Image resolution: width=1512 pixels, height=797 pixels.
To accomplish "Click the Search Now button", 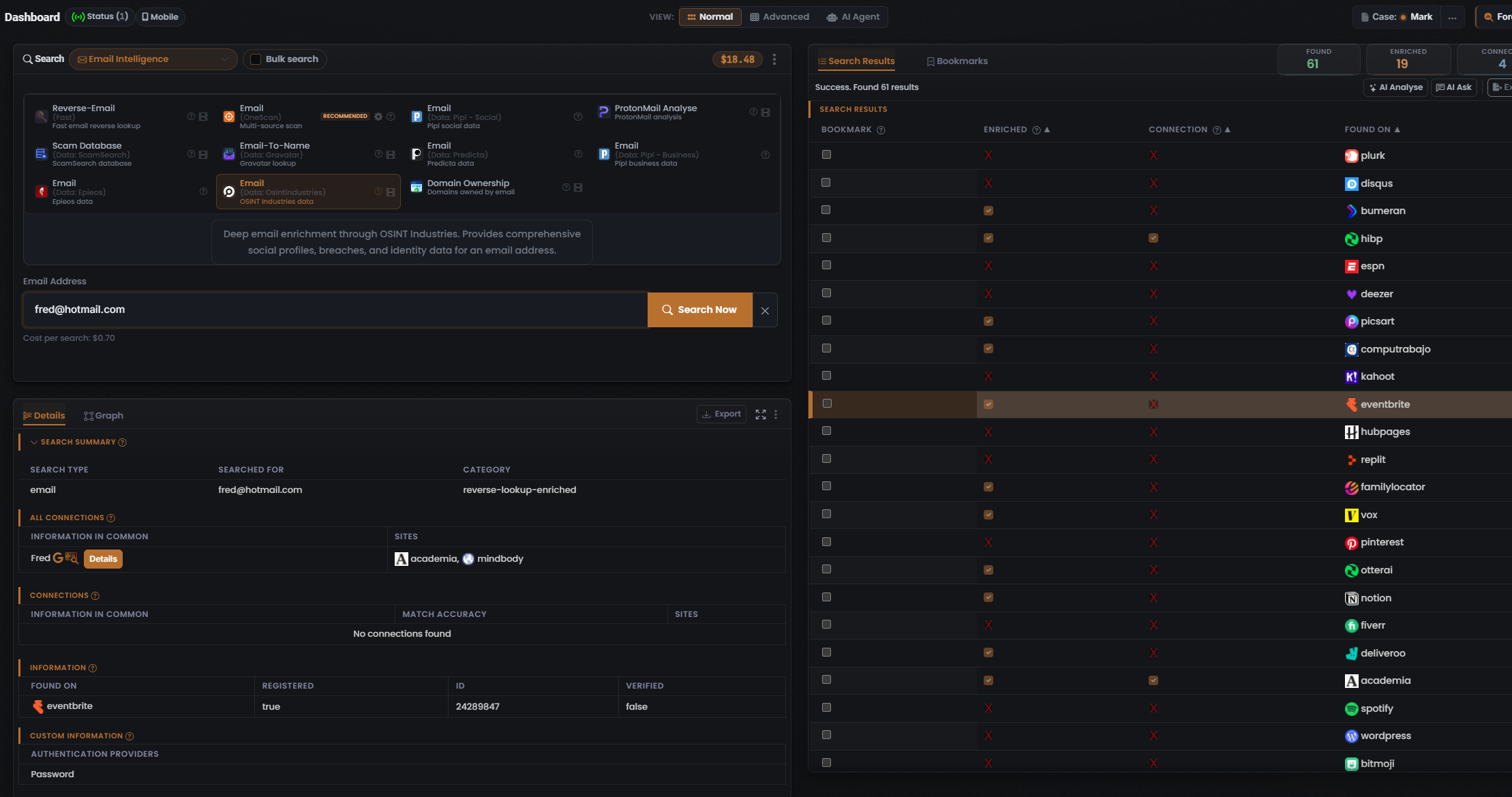I will [700, 310].
